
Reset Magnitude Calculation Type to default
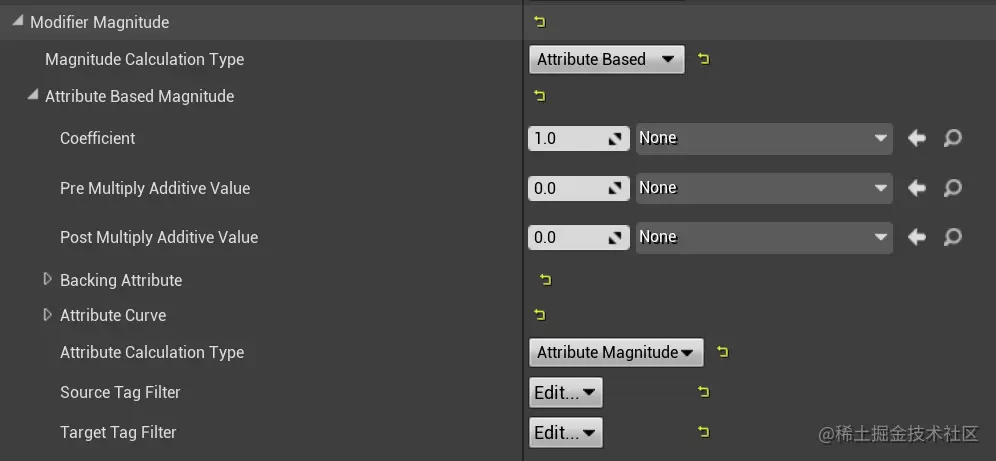[x=704, y=60]
